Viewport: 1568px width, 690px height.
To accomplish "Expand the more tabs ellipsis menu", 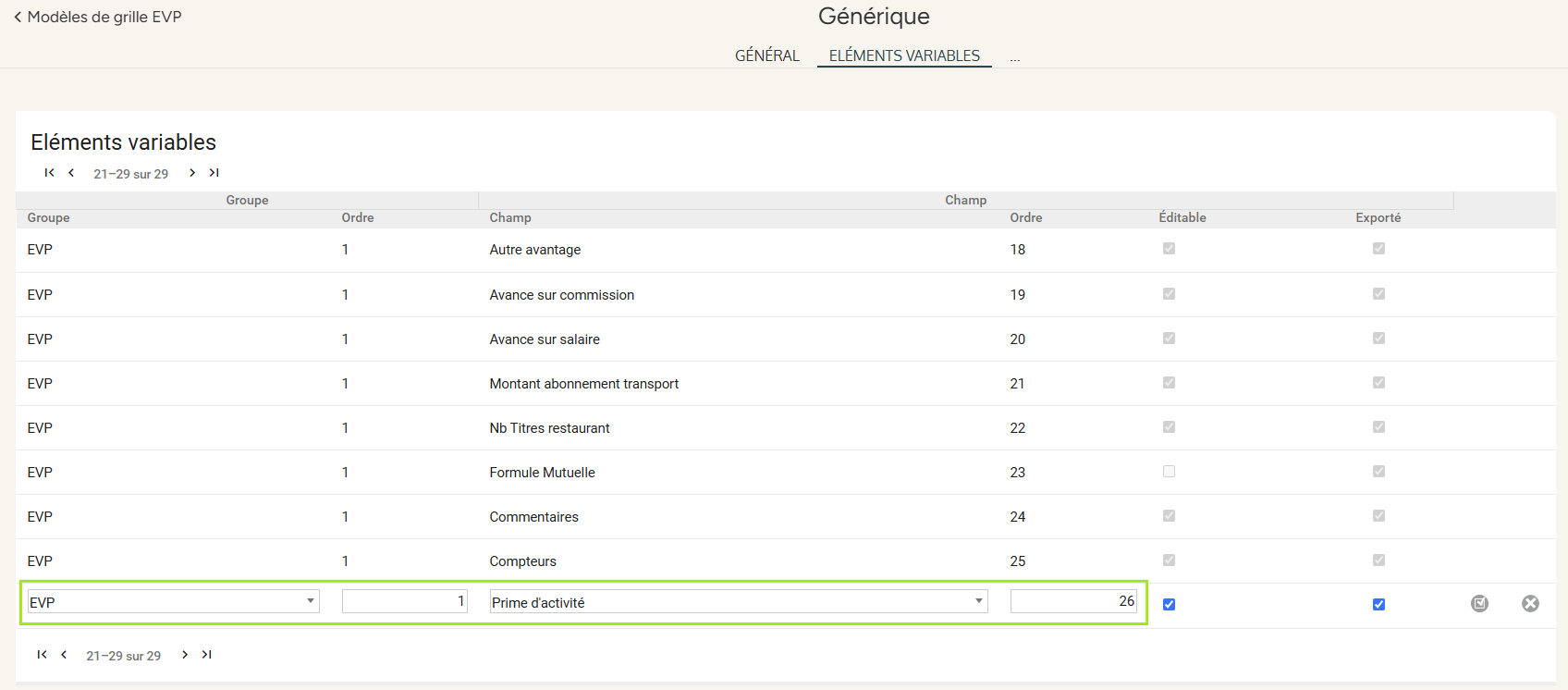I will click(1014, 57).
